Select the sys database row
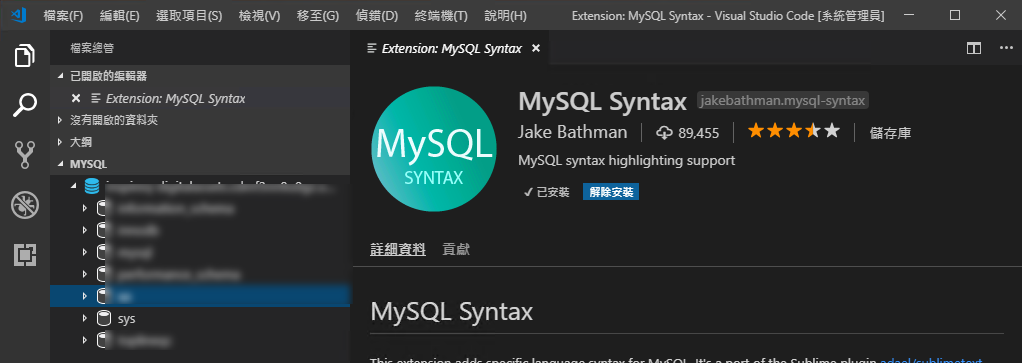 (x=200, y=319)
